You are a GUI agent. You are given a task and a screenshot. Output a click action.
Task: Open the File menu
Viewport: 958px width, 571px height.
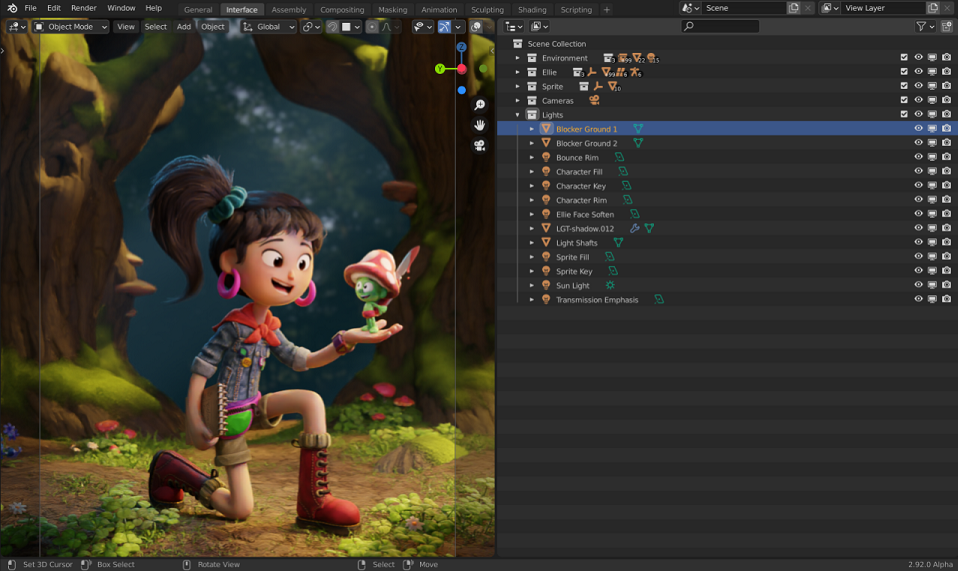point(31,9)
